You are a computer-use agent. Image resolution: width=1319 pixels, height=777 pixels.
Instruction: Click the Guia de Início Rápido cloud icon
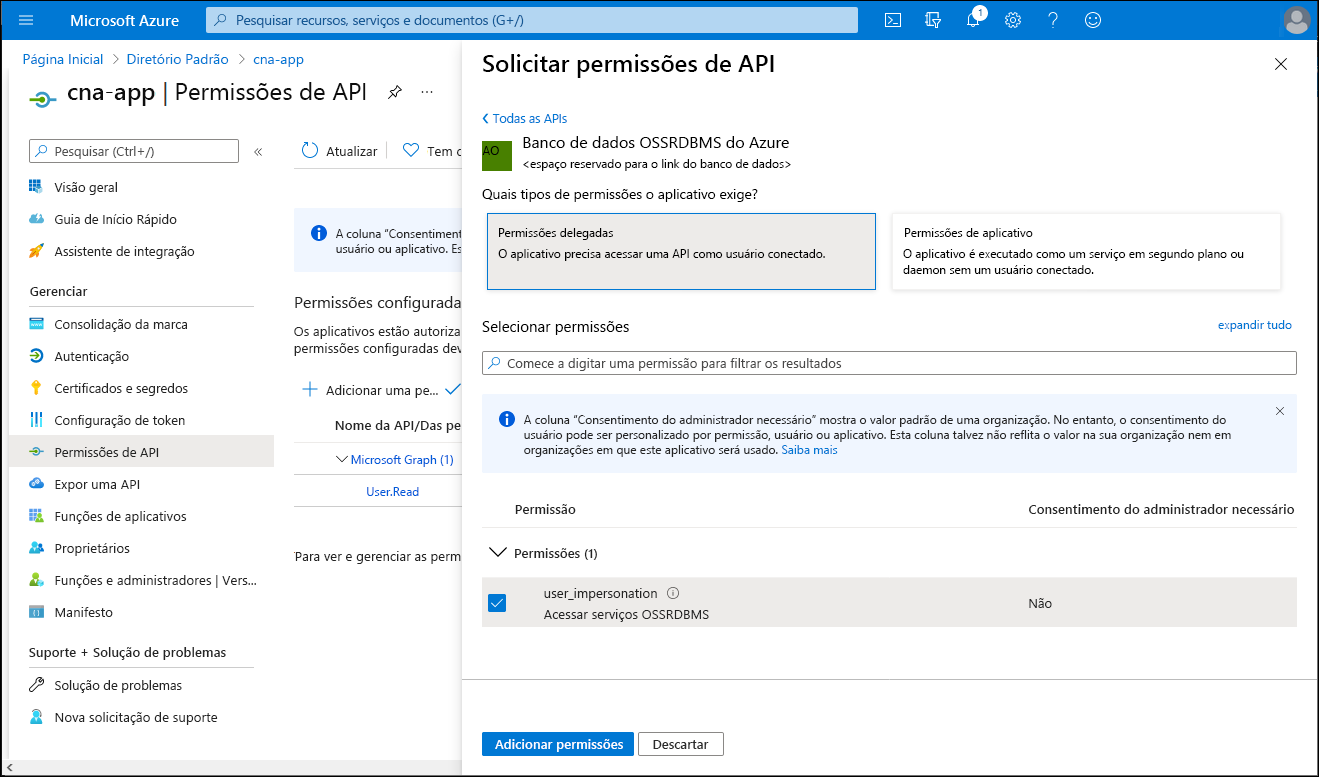click(37, 219)
